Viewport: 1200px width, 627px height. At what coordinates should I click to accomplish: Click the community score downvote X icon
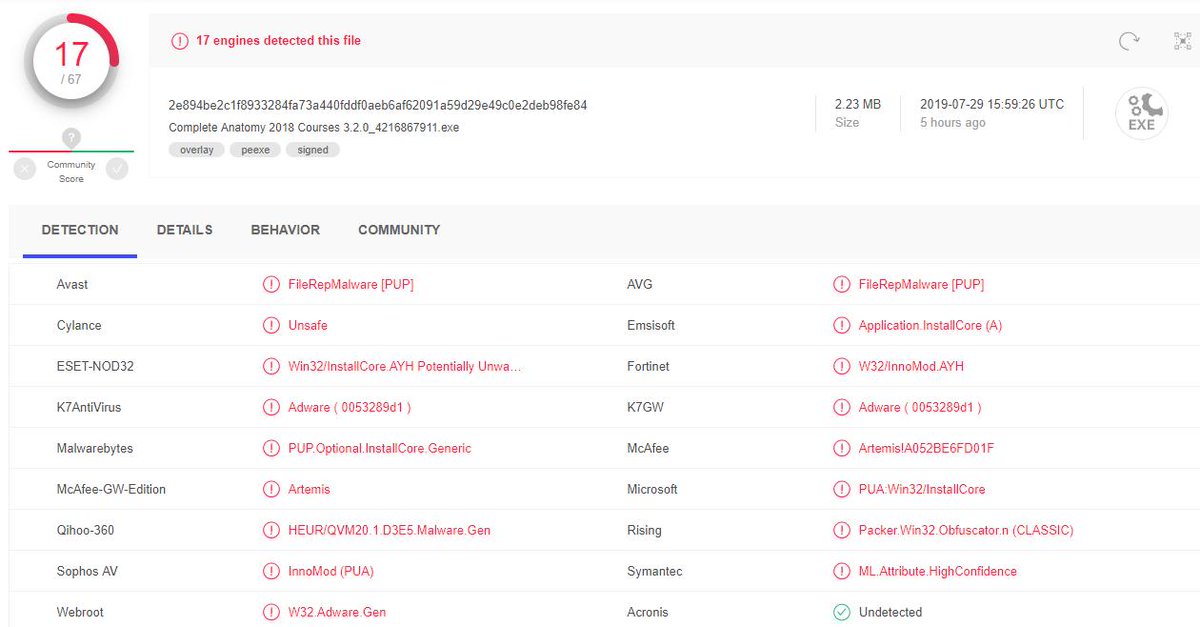point(25,169)
